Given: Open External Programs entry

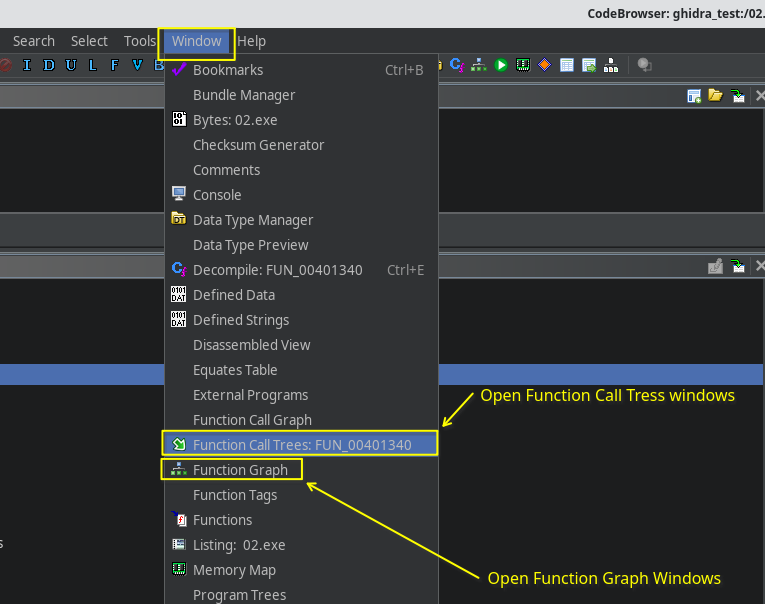Looking at the screenshot, I should (x=301, y=395).
